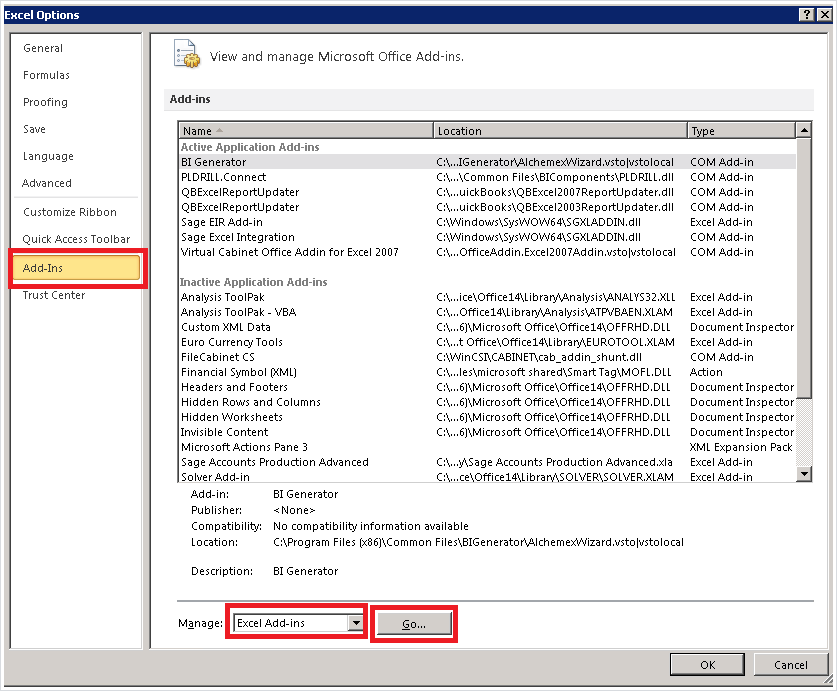
Task: Select Analysis ToolPak - VBA row
Action: [x=487, y=312]
